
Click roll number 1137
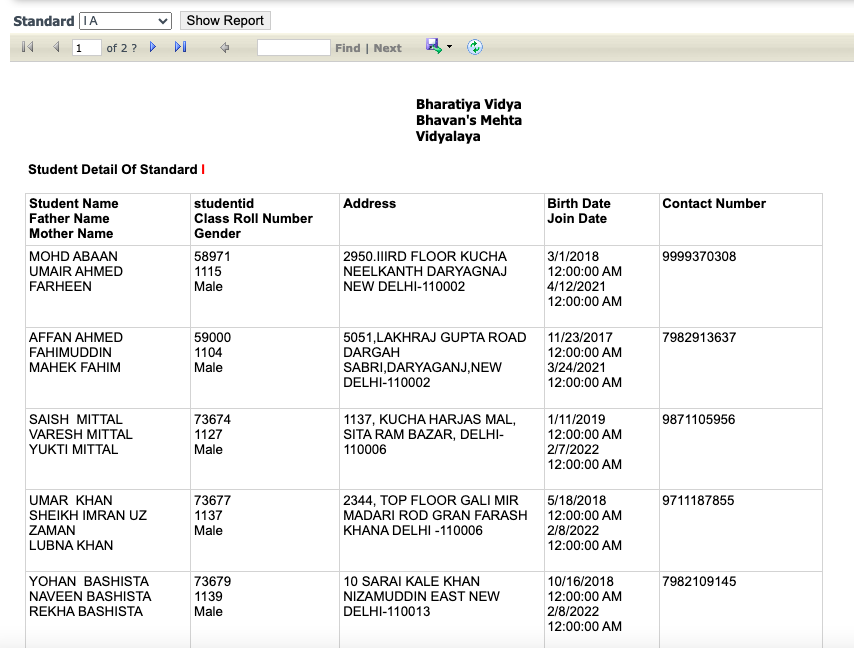tap(208, 516)
